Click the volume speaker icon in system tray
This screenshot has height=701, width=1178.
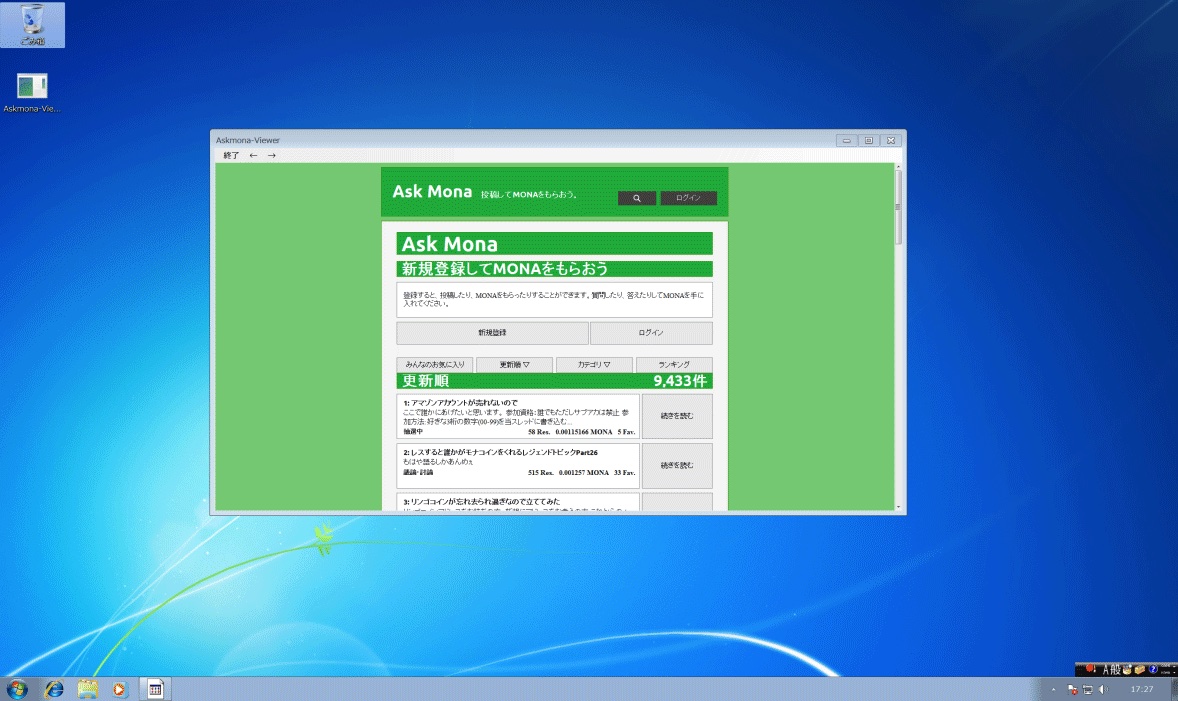(1104, 690)
